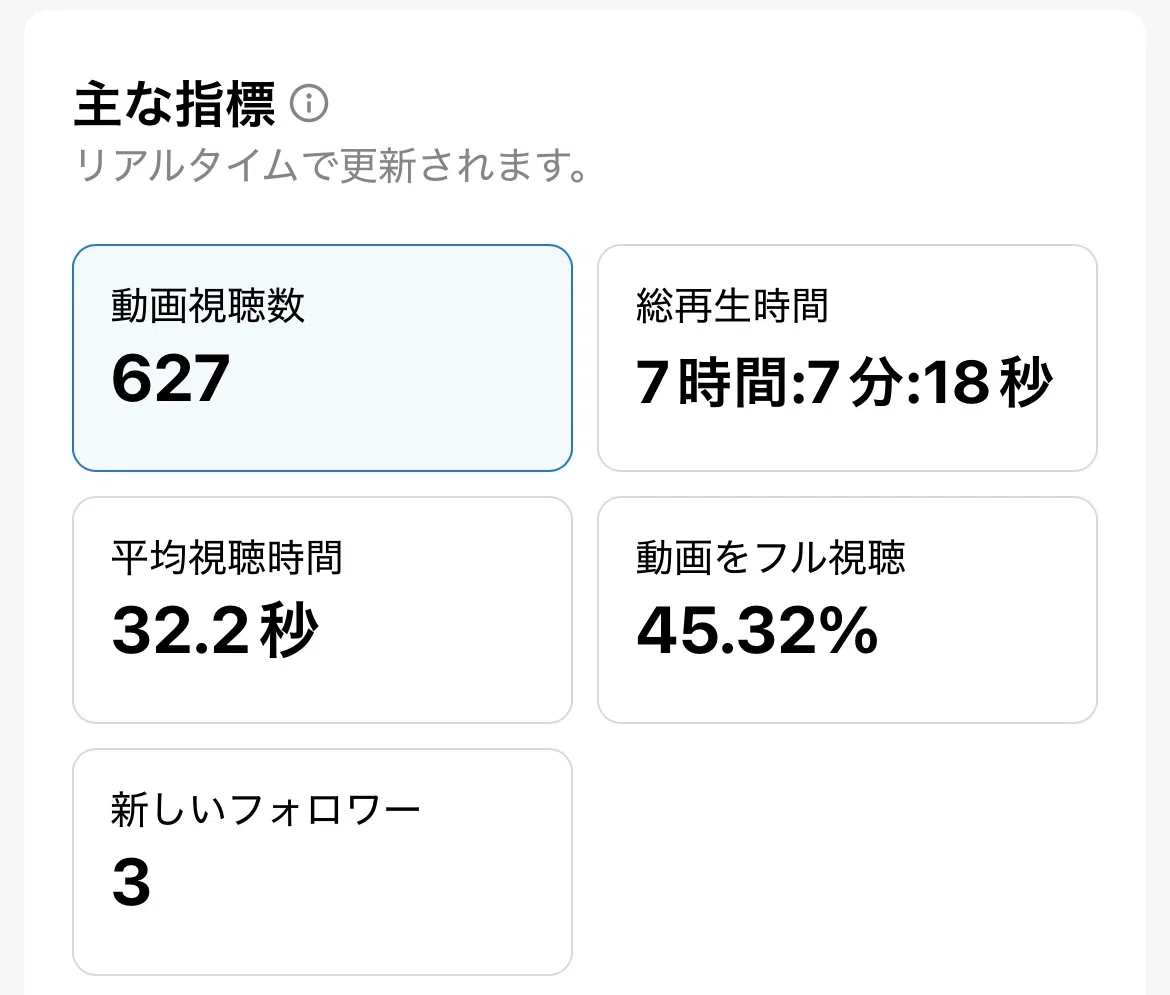Viewport: 1170px width, 995px height.
Task: Activate the 動画をフル視聴 metric view
Action: coord(848,609)
